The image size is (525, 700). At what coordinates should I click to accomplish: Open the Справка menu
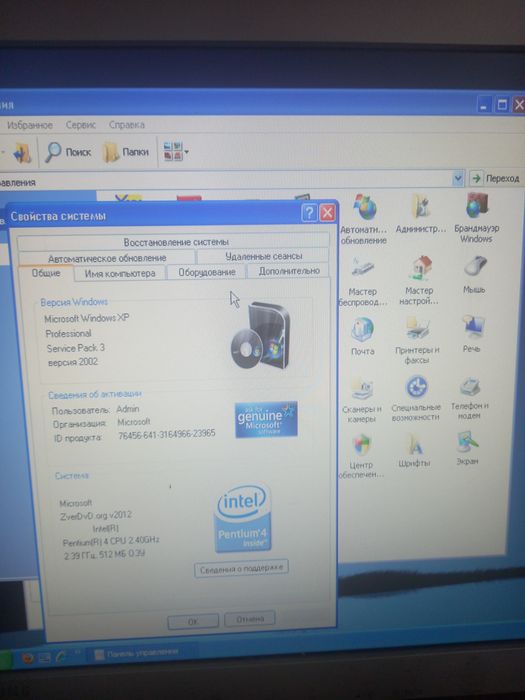127,125
